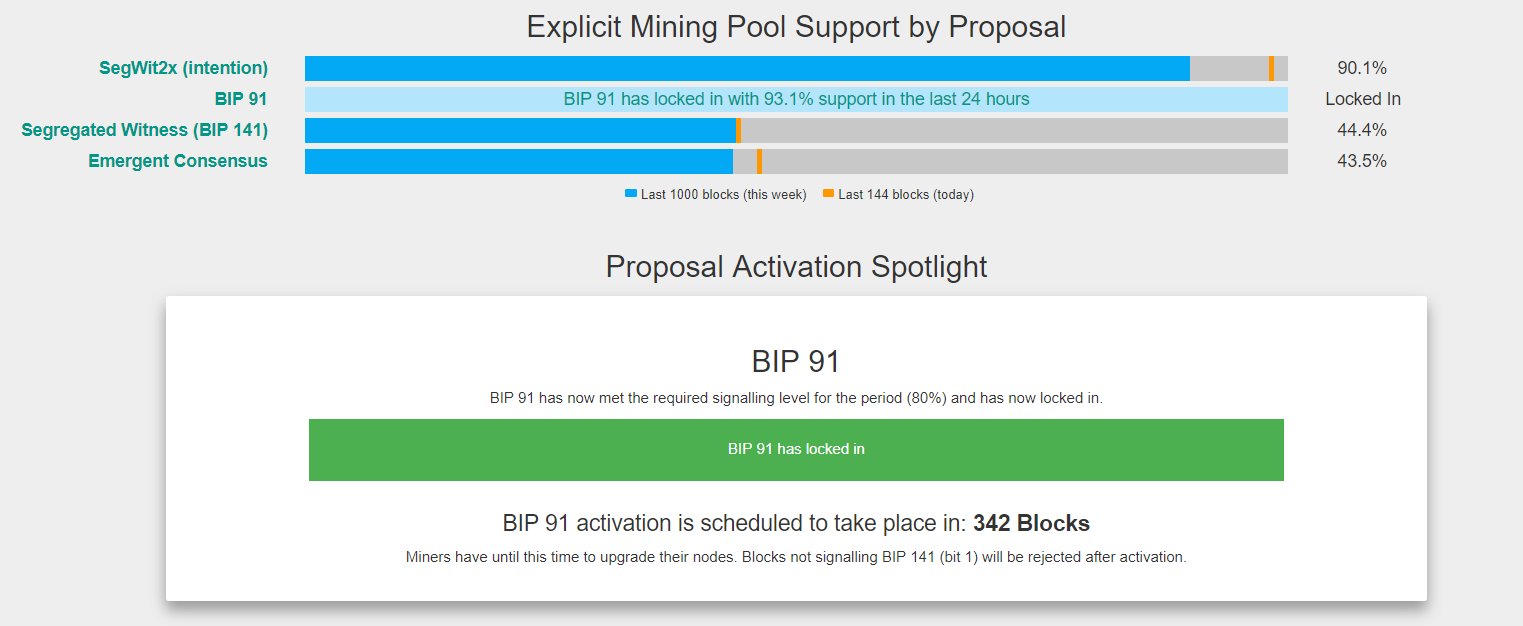
Task: Click the blue SegWit2x support progress bar
Action: click(747, 68)
